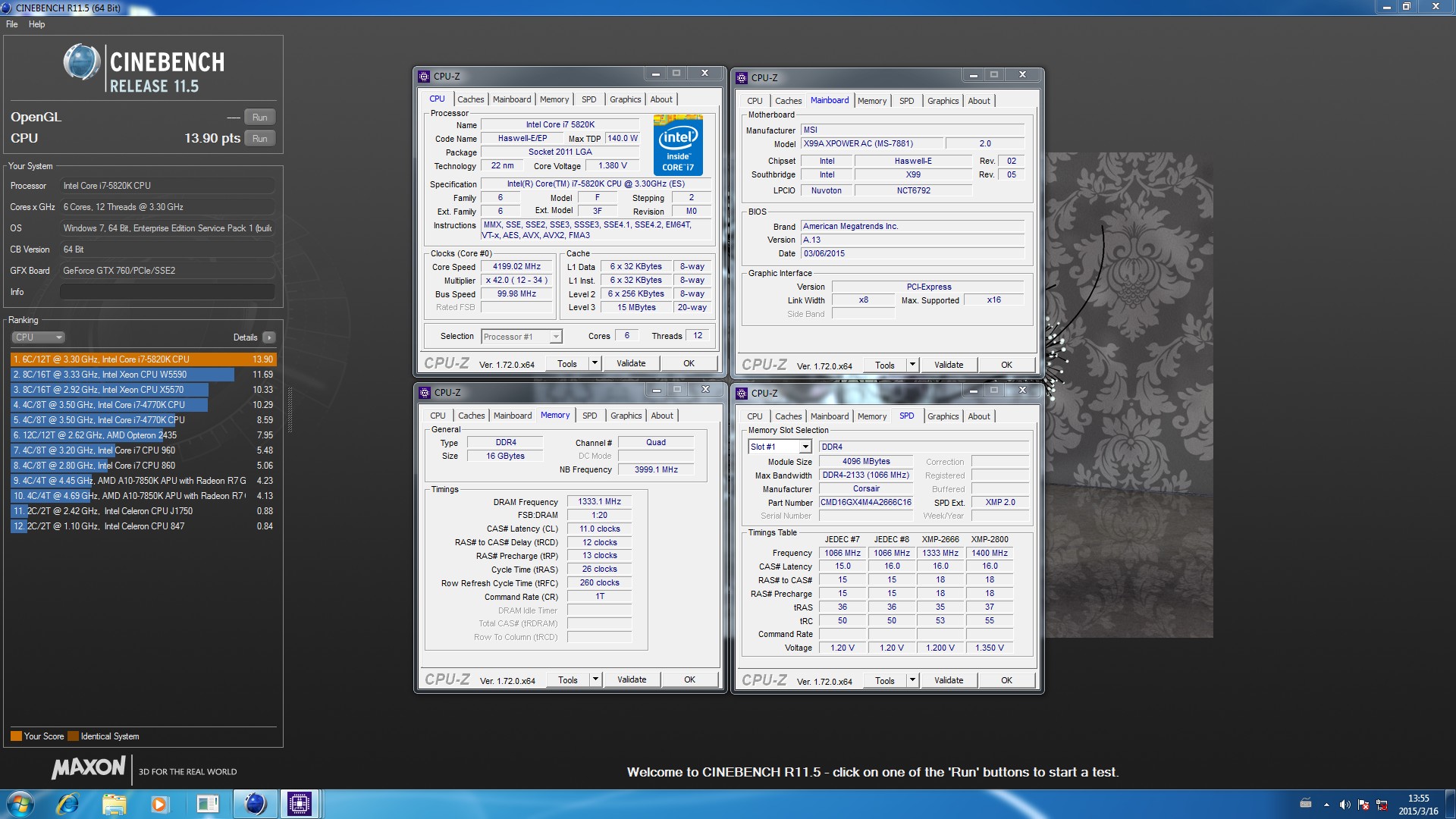Open the Cinebench File menu

pyautogui.click(x=12, y=24)
